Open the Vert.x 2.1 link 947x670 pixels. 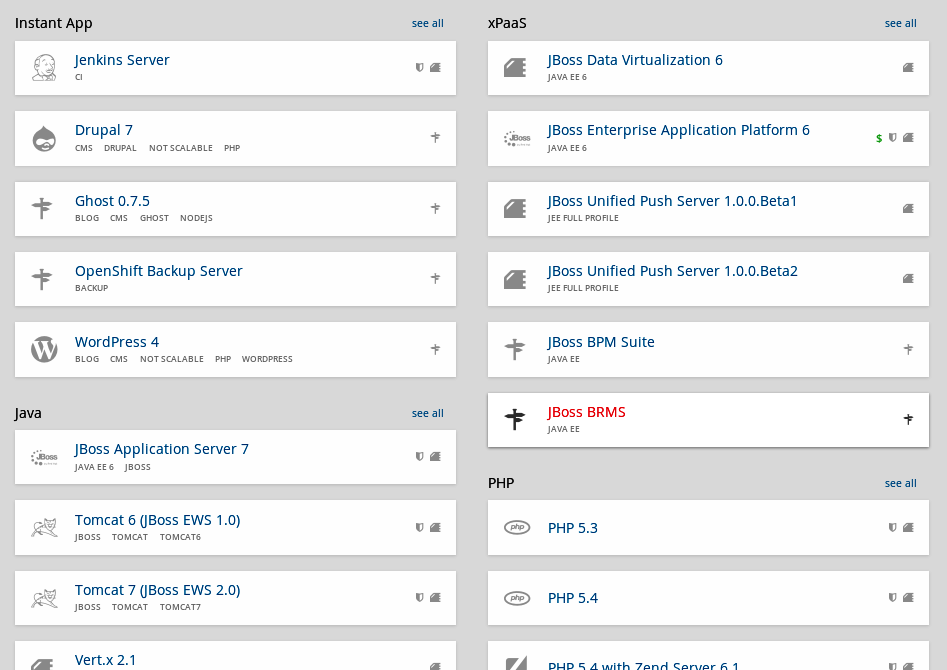pyautogui.click(x=106, y=660)
